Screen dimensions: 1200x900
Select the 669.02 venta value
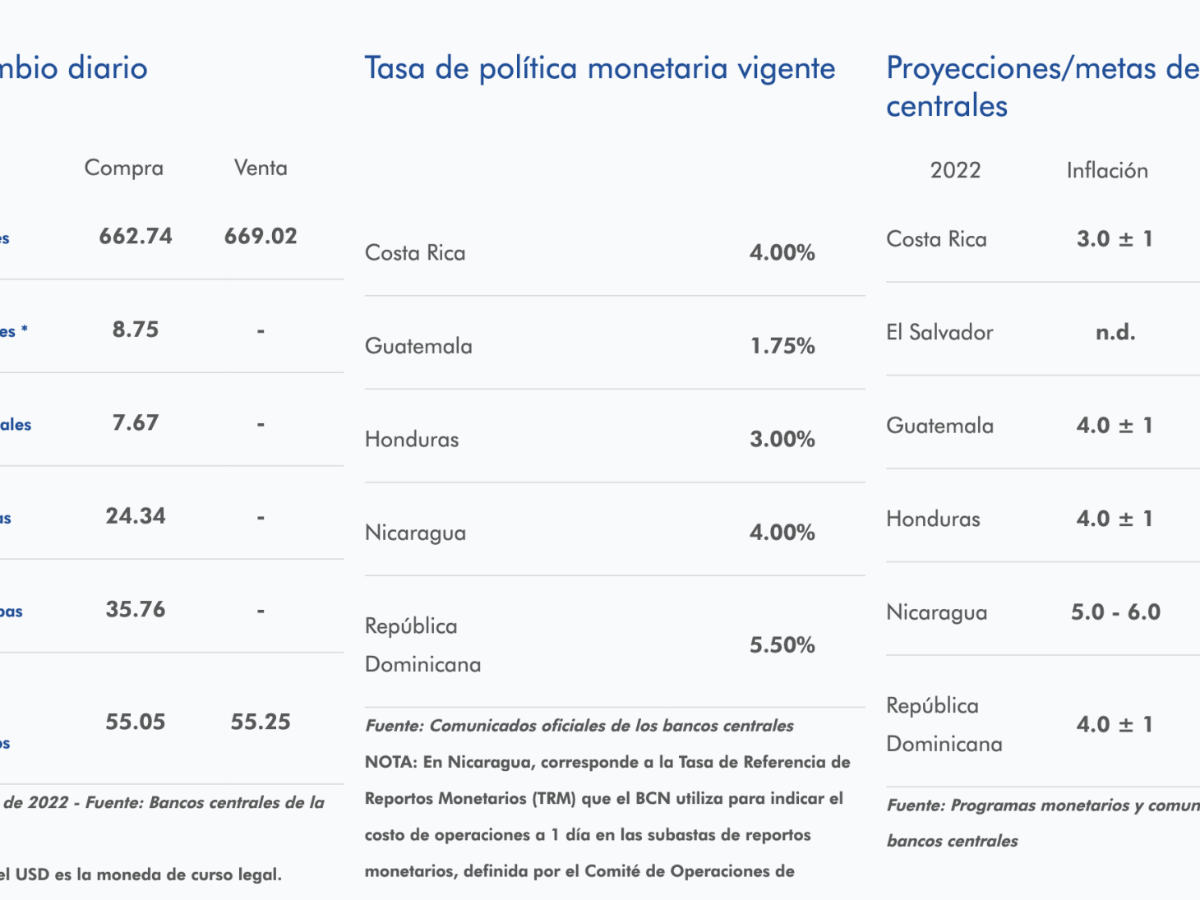coord(260,236)
